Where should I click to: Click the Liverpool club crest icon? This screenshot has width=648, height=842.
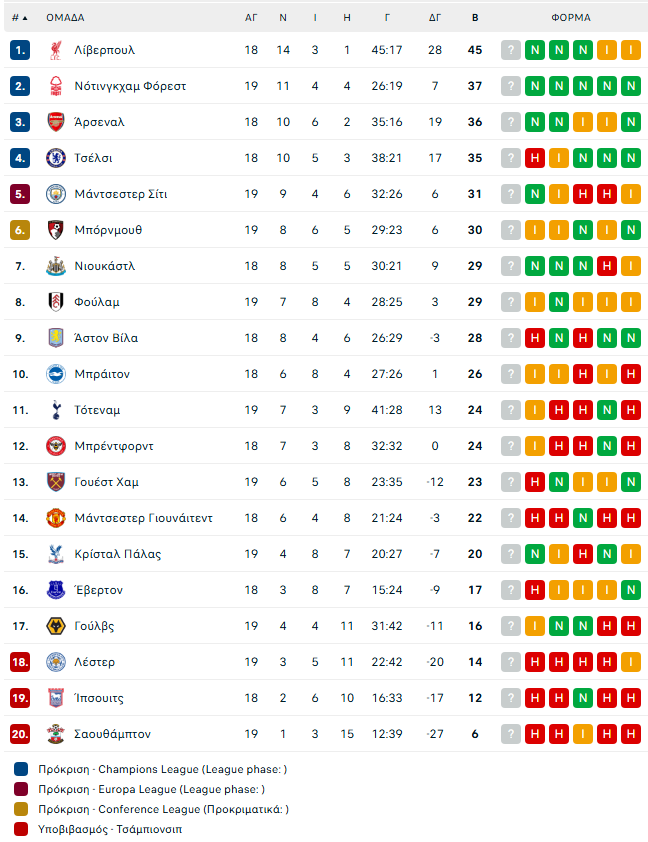tap(56, 50)
